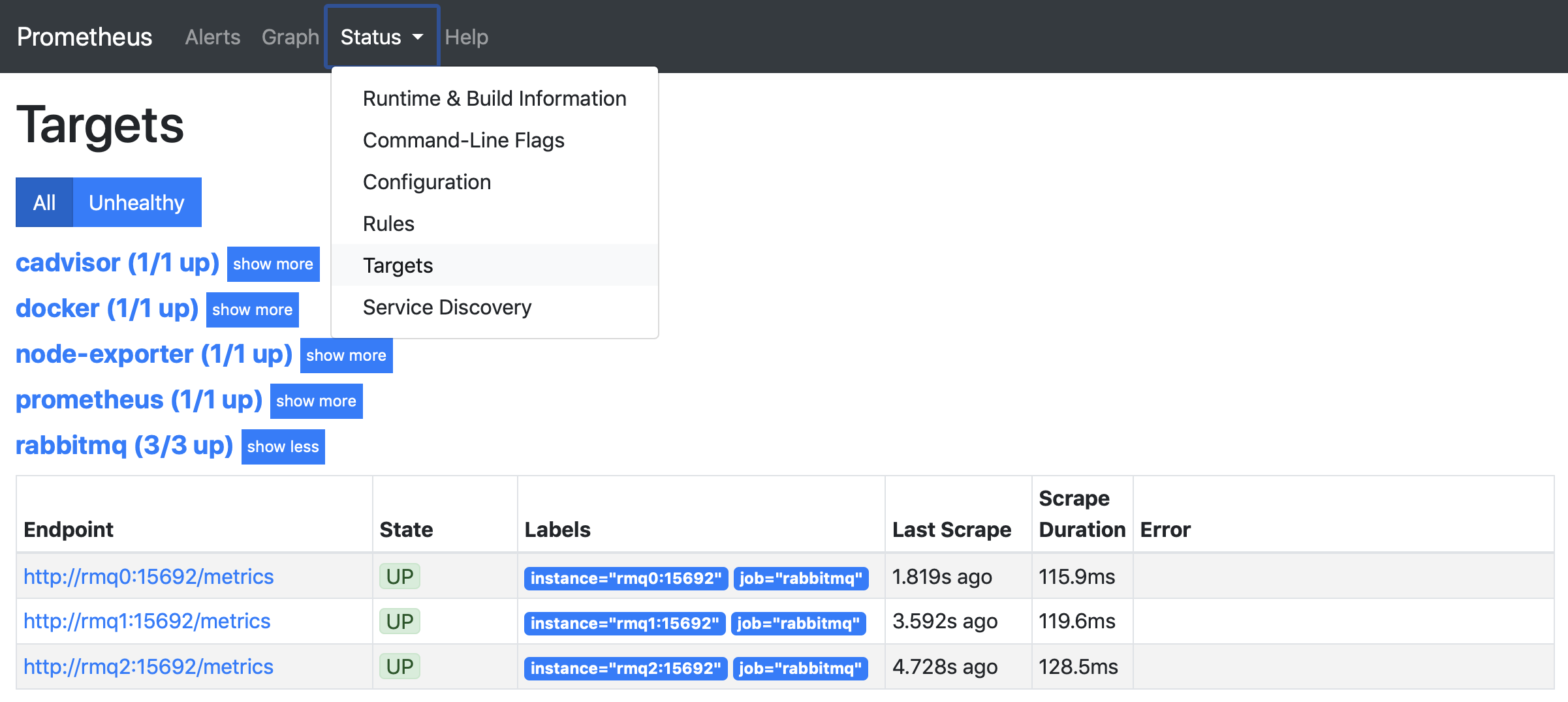Expand cadvisor targets via show more
The image size is (1568, 702).
pos(273,264)
